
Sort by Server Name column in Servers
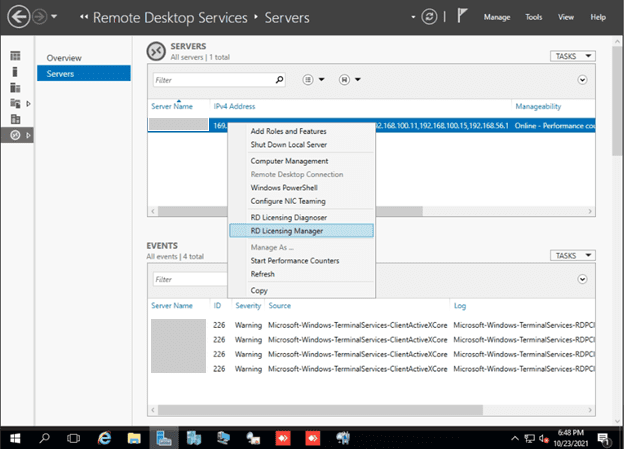click(172, 106)
